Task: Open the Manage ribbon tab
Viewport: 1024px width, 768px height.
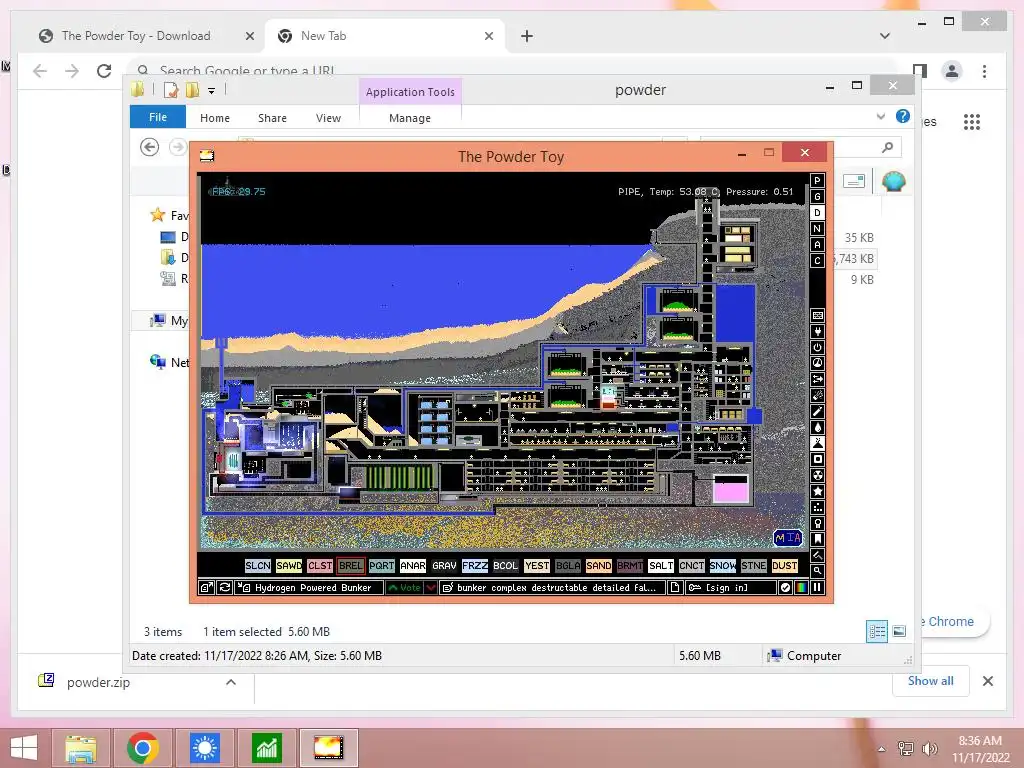Action: pos(410,118)
